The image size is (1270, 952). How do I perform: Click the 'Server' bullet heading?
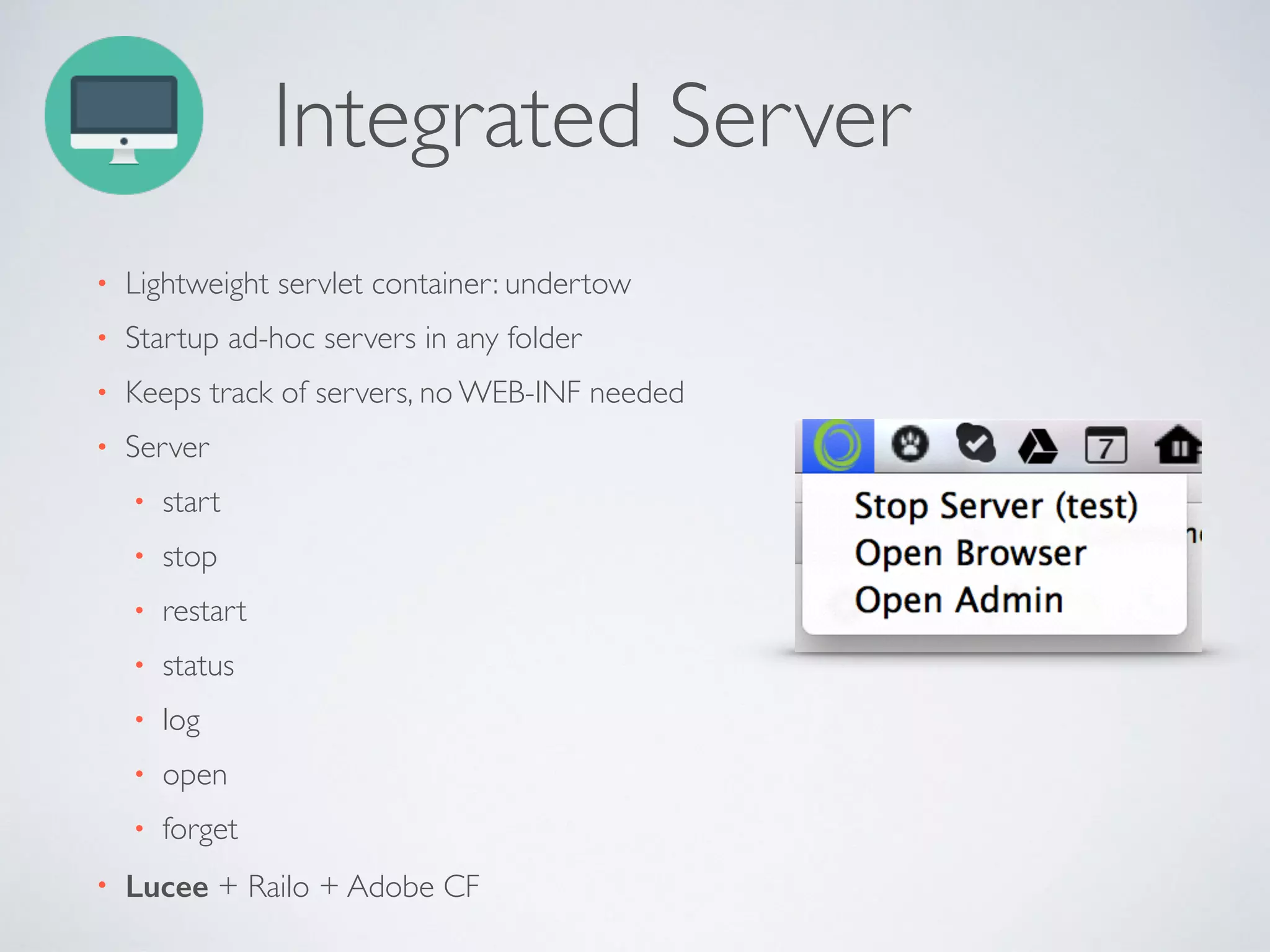(167, 447)
